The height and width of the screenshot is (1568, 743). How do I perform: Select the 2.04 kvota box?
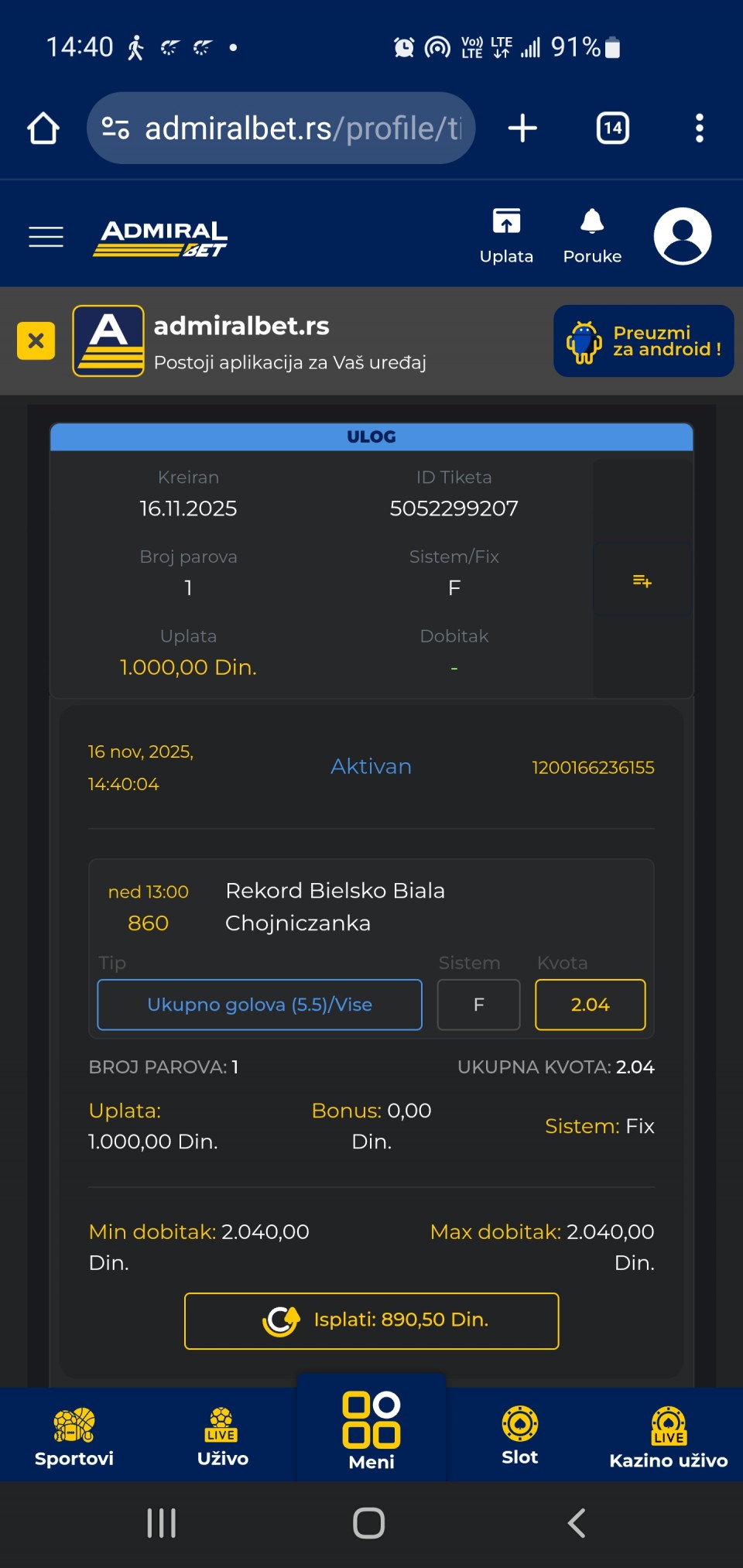(590, 1005)
